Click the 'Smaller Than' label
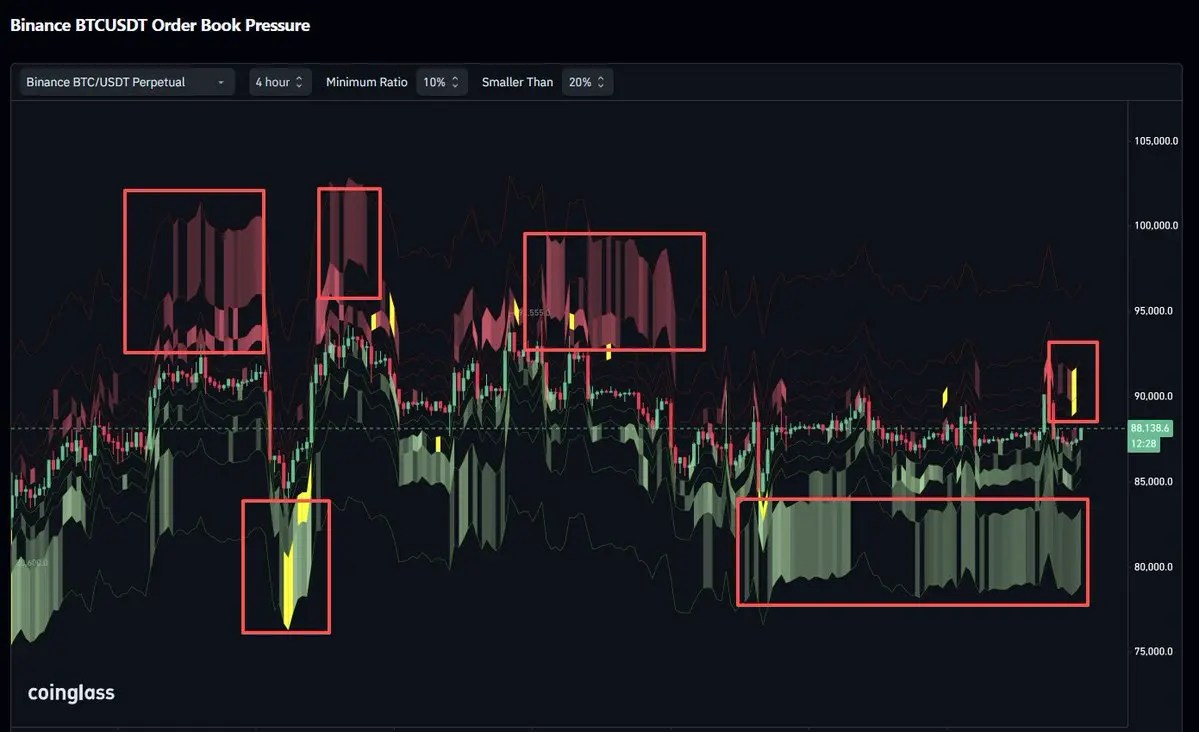1199x732 pixels. [x=517, y=82]
